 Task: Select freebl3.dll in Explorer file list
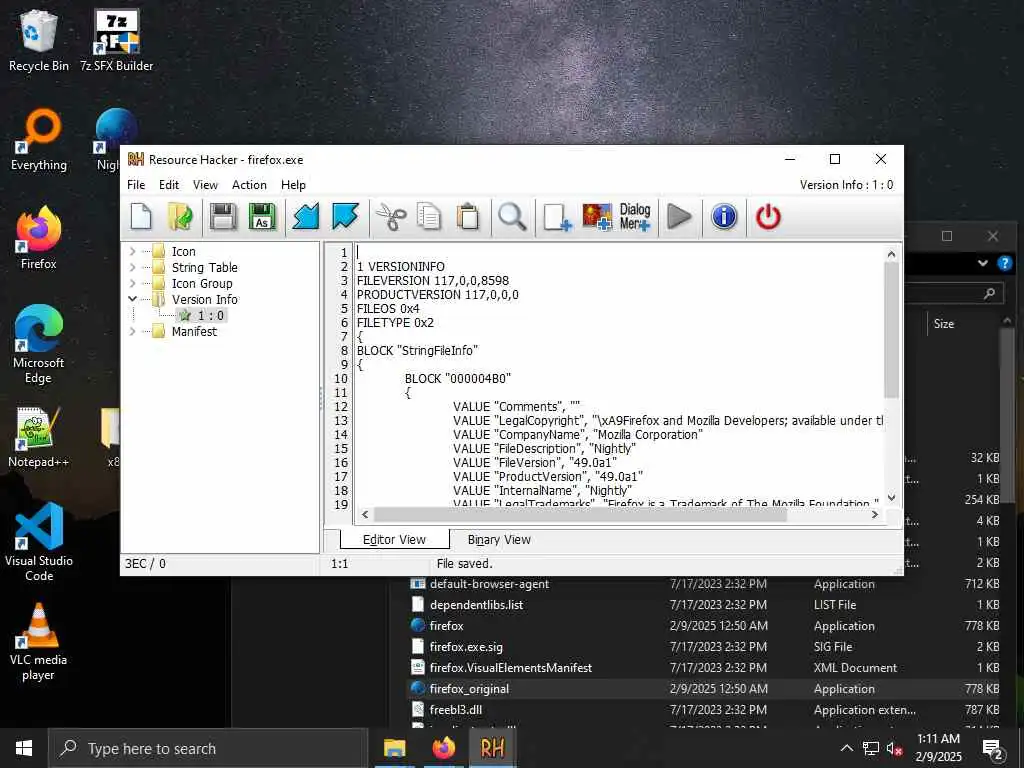pos(455,709)
